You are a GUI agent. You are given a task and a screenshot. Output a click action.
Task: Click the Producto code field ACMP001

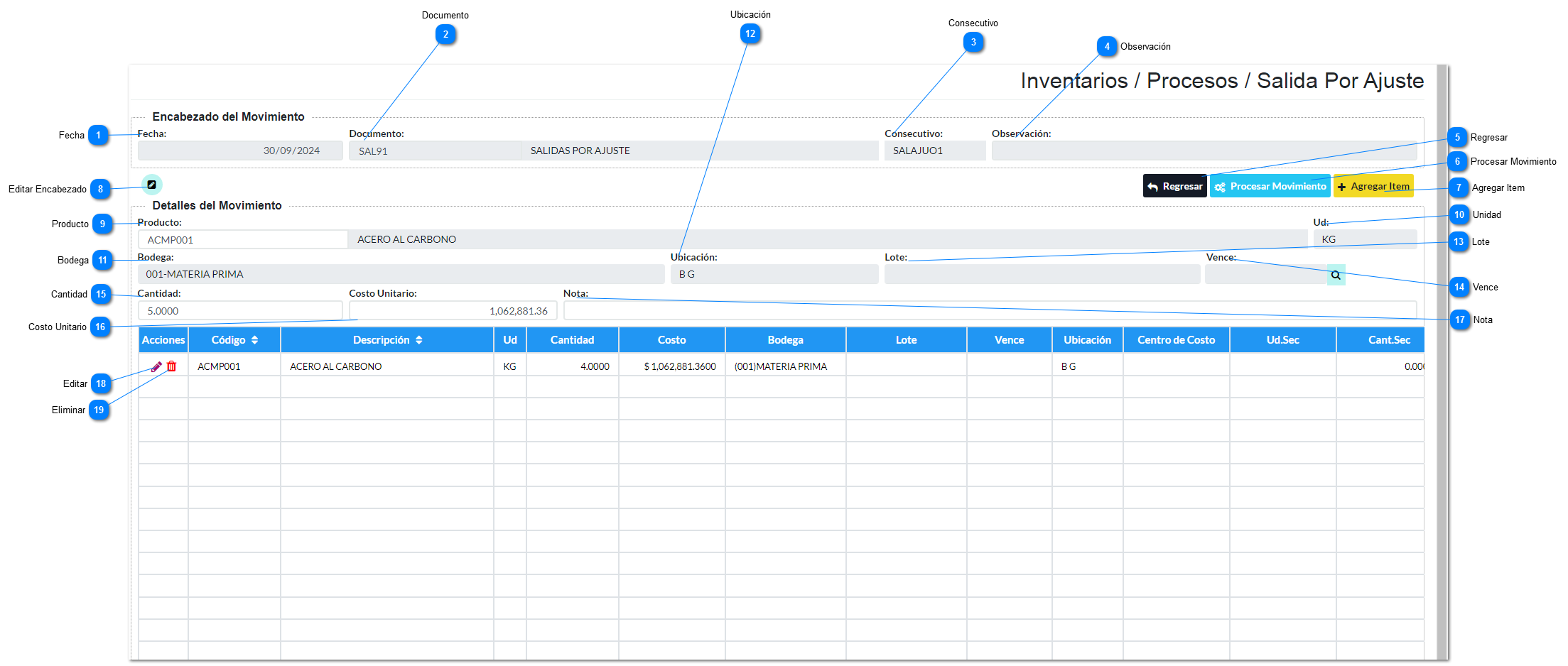tap(243, 239)
